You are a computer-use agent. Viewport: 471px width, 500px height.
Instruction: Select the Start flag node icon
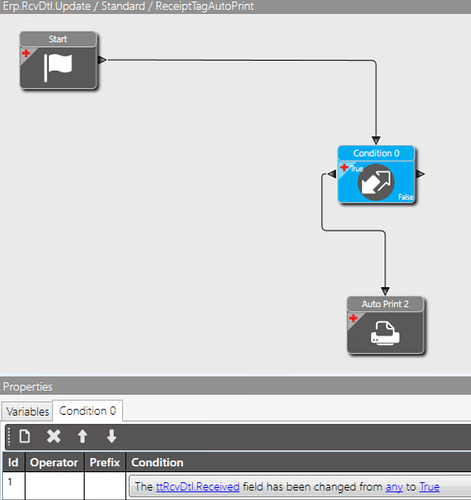[x=58, y=68]
